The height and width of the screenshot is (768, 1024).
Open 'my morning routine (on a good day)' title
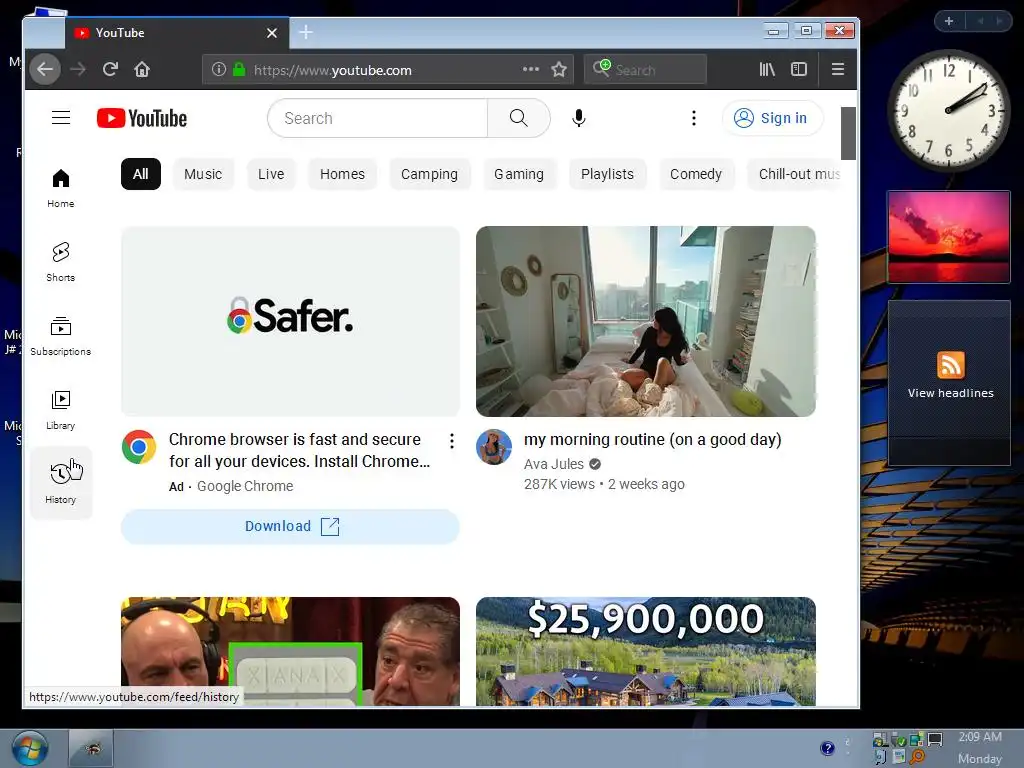pyautogui.click(x=652, y=440)
